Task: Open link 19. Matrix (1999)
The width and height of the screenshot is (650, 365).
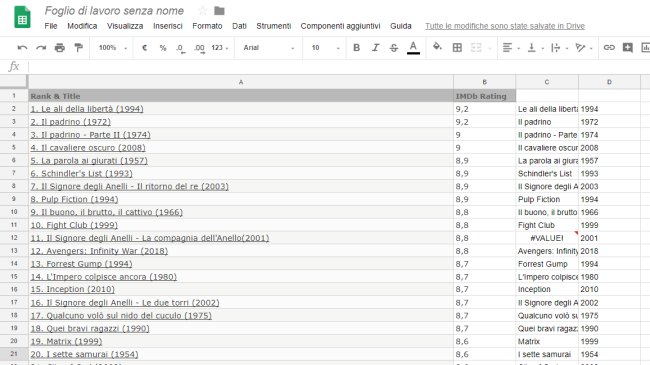Action: 66,341
